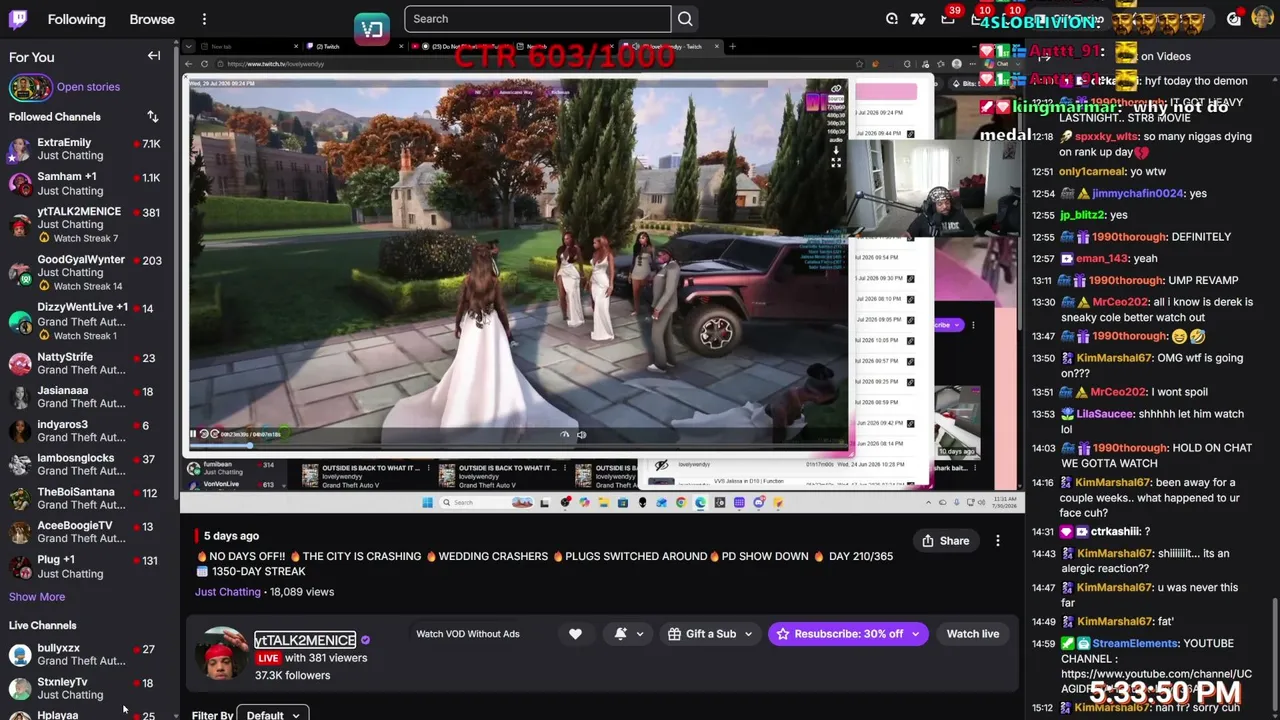Screen dimensions: 1280x720
Task: Select NattyStrife channel in sidebar
Action: (x=88, y=363)
